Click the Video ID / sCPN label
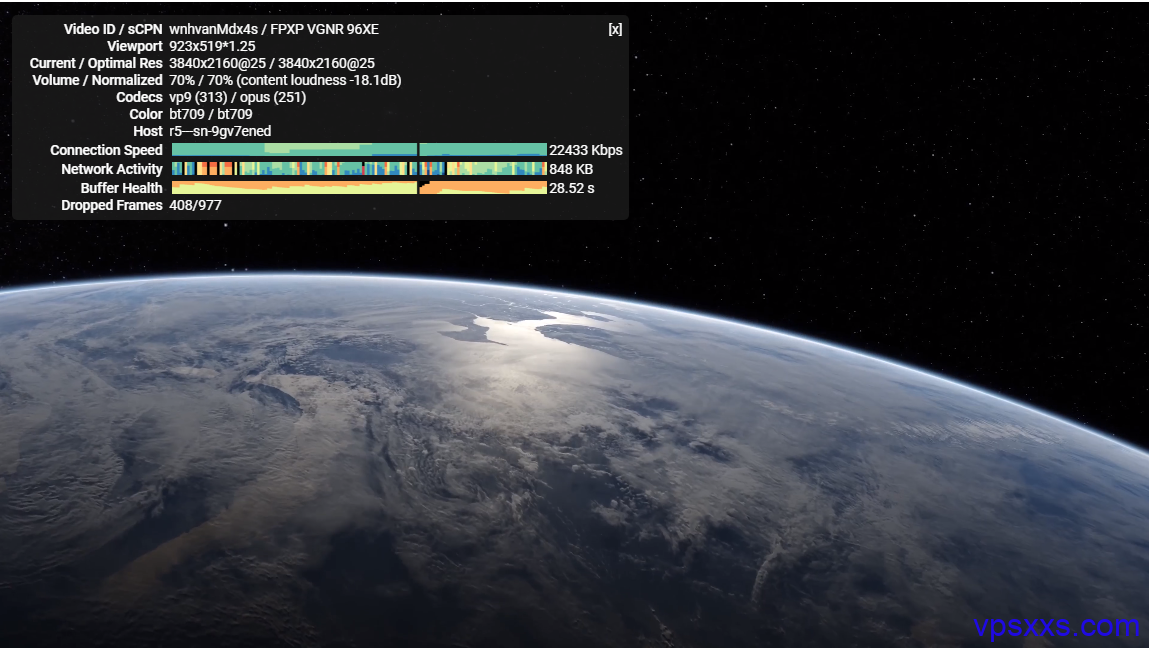1149x648 pixels. pyautogui.click(x=113, y=29)
